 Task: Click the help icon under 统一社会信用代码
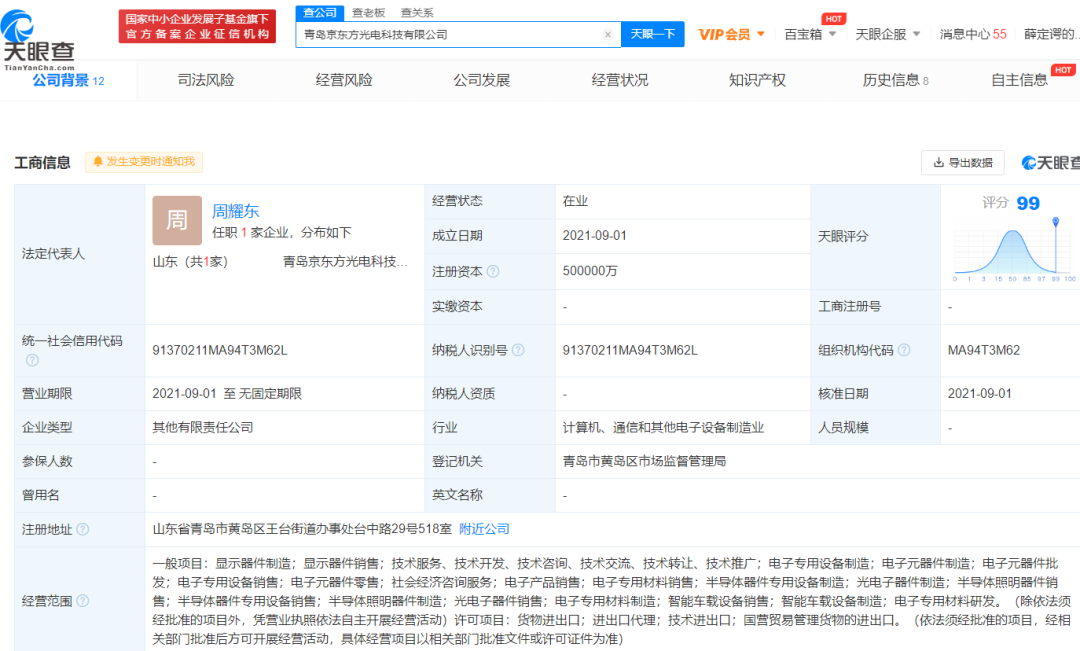(32, 360)
